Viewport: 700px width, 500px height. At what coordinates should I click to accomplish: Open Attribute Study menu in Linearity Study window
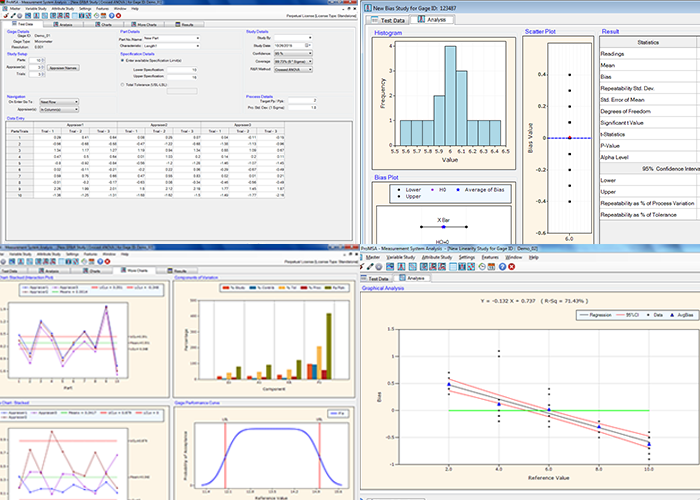437,257
